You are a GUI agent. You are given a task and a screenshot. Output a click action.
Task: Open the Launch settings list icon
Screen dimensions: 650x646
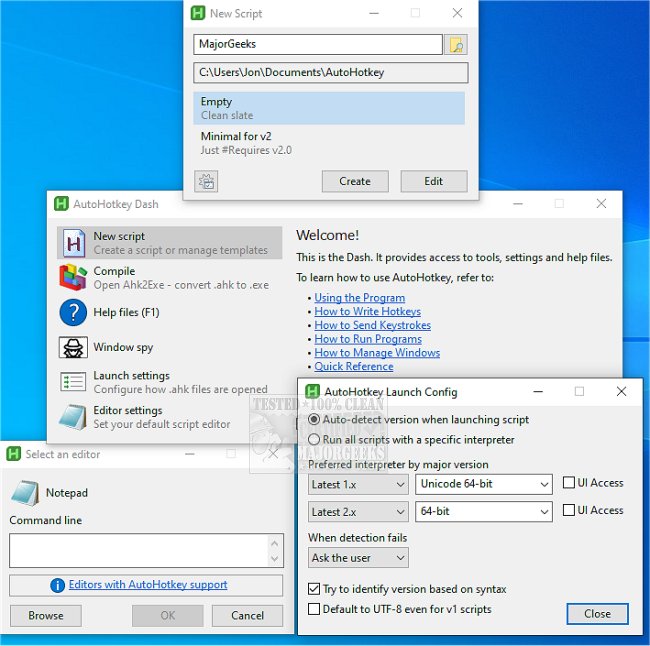pyautogui.click(x=73, y=382)
